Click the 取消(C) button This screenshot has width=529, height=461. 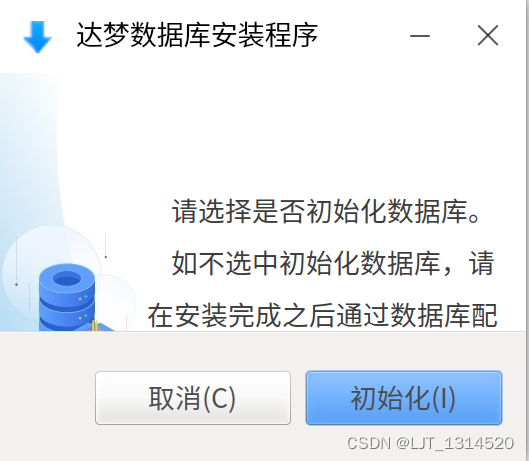pyautogui.click(x=193, y=398)
